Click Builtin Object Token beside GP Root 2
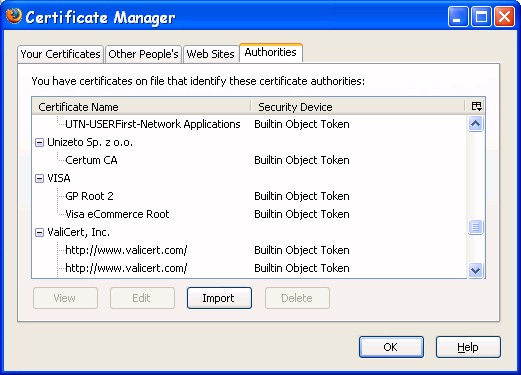Image resolution: width=521 pixels, height=375 pixels. coord(302,196)
